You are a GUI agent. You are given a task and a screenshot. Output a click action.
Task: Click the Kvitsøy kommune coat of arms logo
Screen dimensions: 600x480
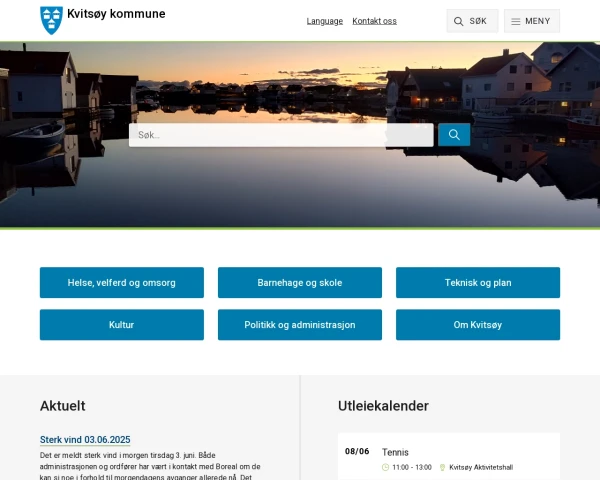click(x=51, y=20)
